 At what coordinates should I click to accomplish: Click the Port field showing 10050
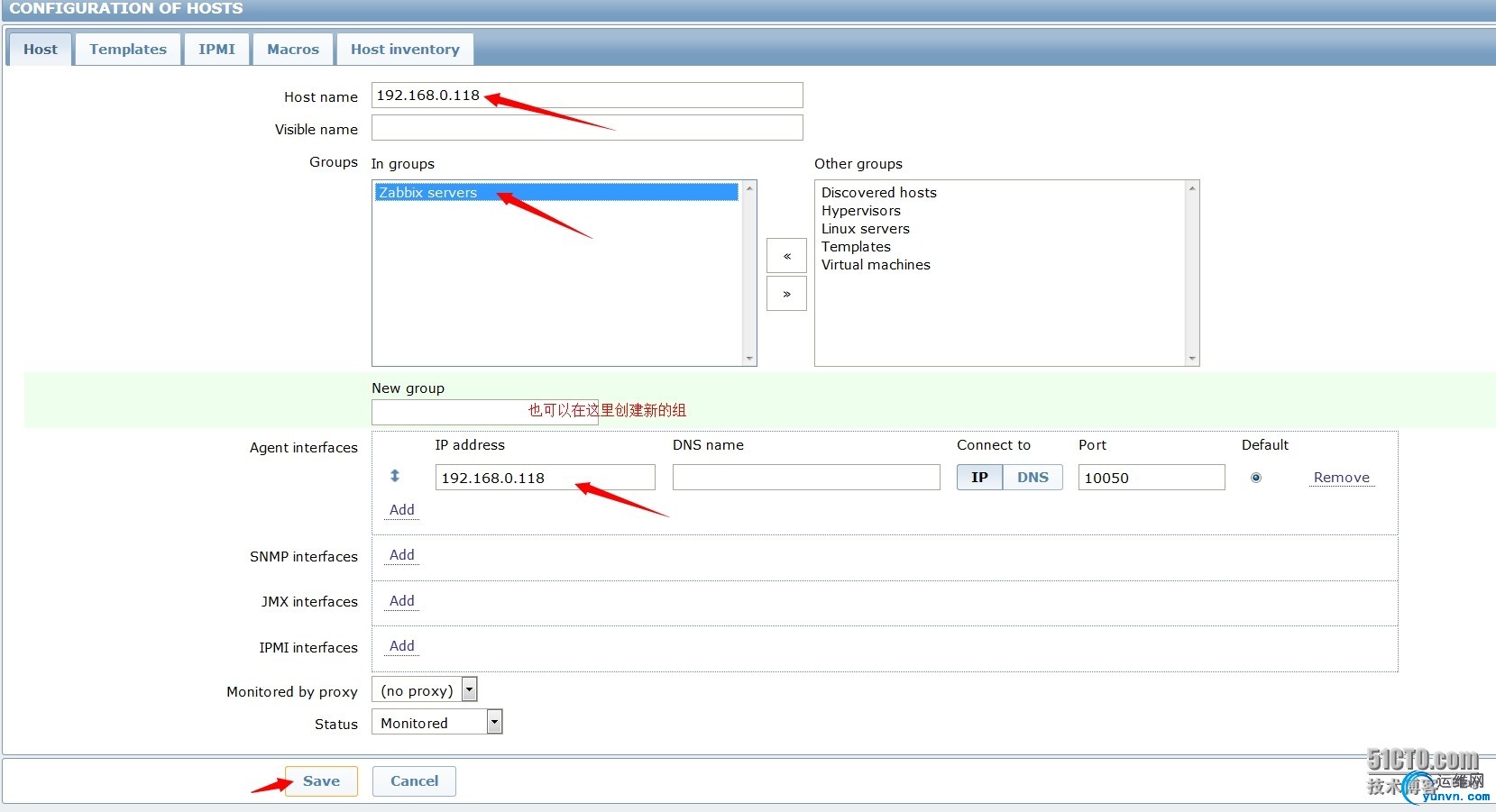pos(1152,478)
